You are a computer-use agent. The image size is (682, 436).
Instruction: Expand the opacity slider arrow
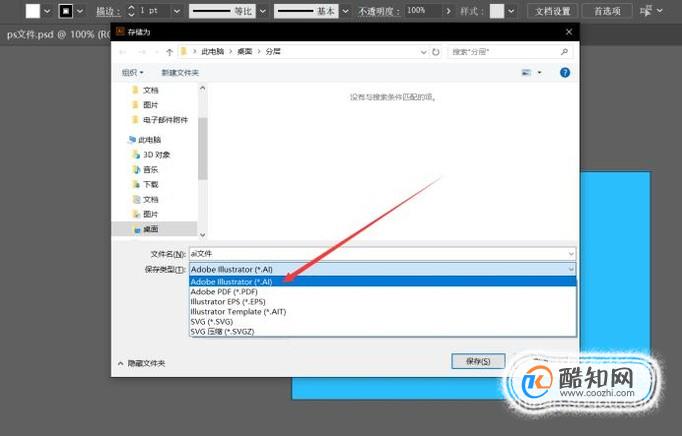point(448,11)
